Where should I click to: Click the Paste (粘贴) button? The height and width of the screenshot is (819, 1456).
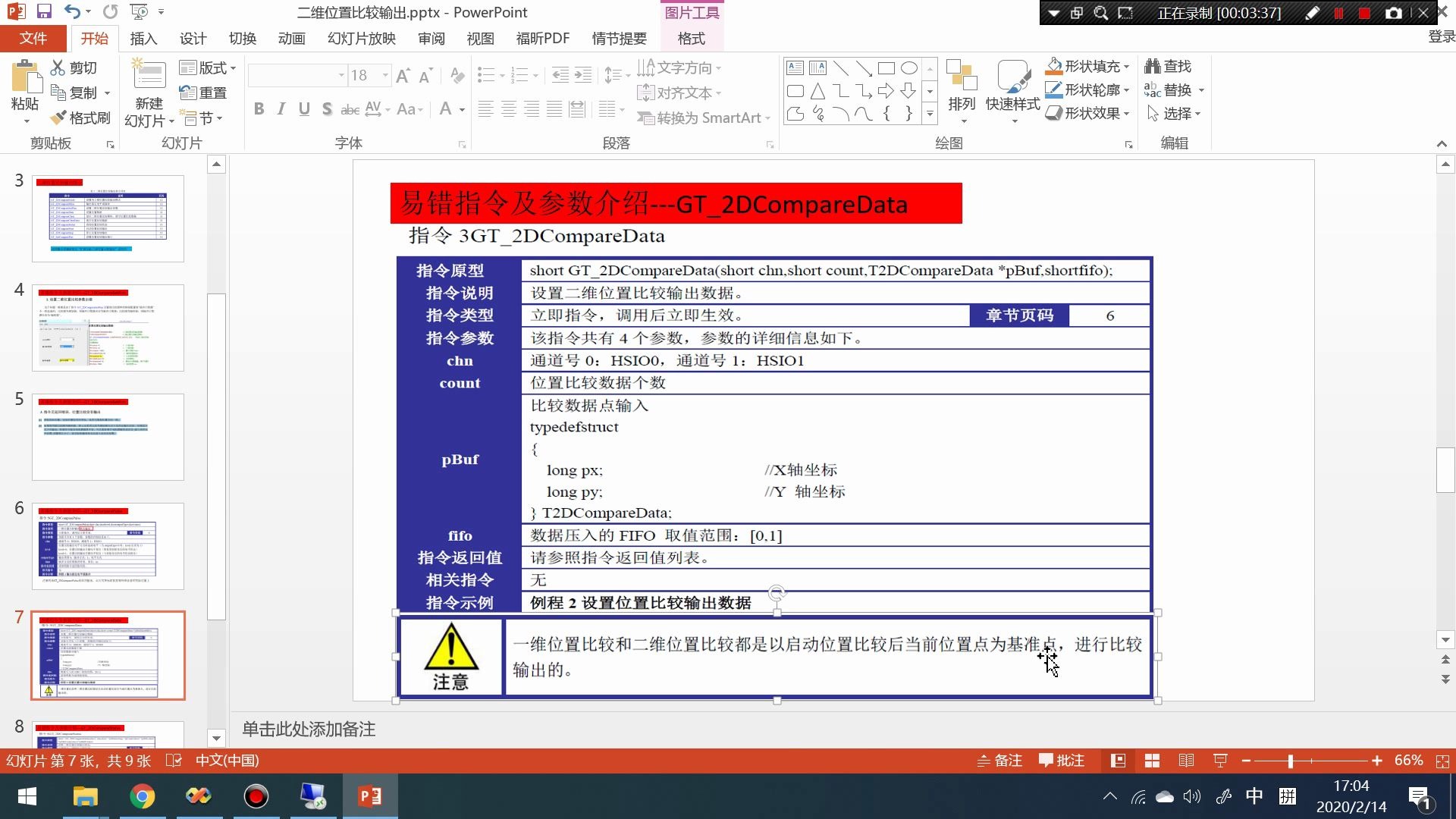pyautogui.click(x=25, y=91)
